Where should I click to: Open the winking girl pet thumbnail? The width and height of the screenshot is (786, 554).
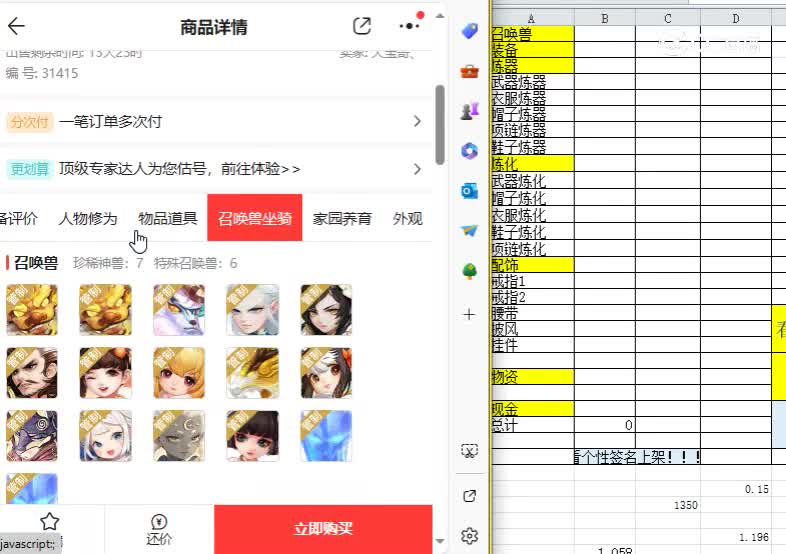tap(105, 373)
